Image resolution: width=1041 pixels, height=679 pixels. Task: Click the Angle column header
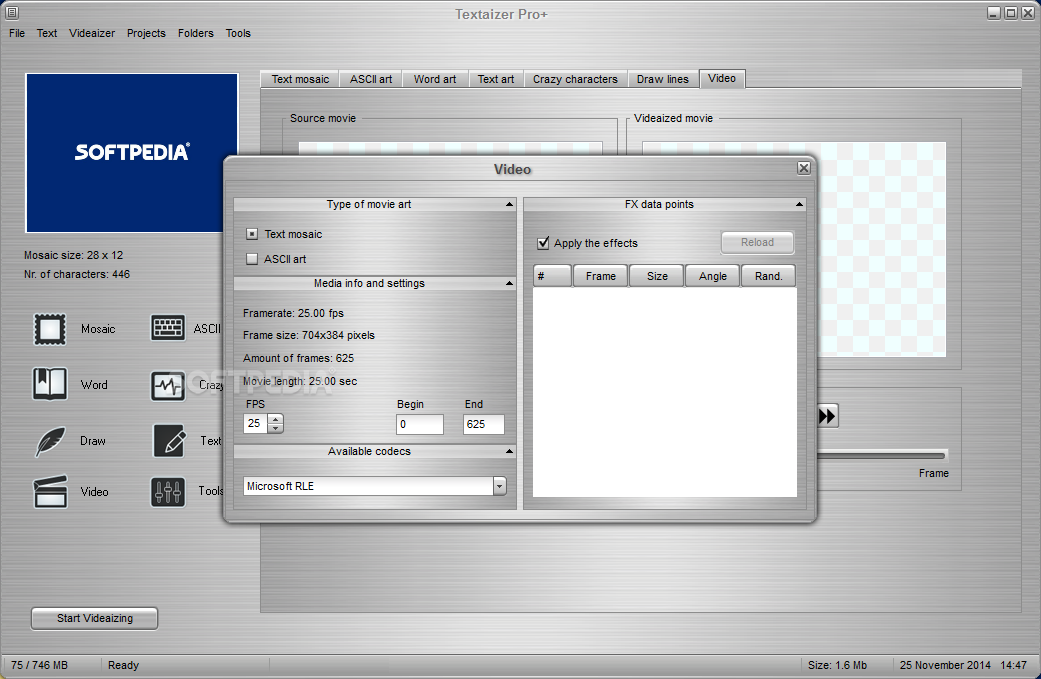point(712,276)
